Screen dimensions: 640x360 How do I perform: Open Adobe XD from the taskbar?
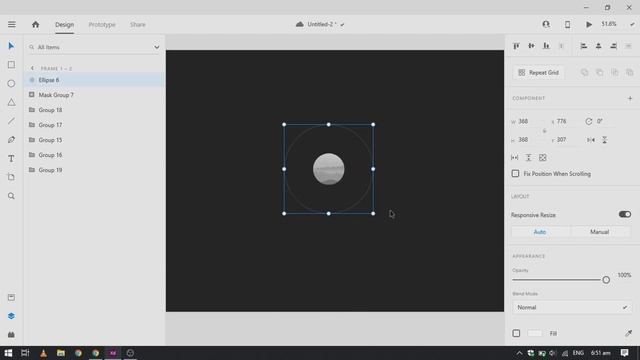[x=113, y=353]
